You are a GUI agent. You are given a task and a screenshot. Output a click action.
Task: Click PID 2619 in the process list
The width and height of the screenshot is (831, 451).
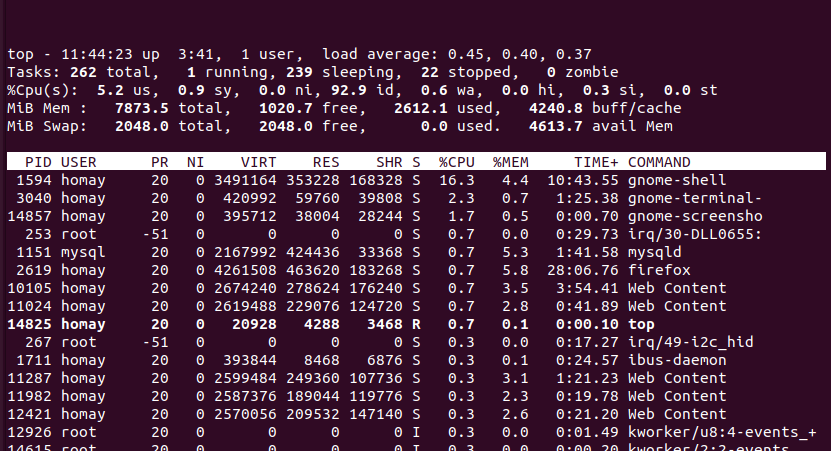(x=34, y=270)
